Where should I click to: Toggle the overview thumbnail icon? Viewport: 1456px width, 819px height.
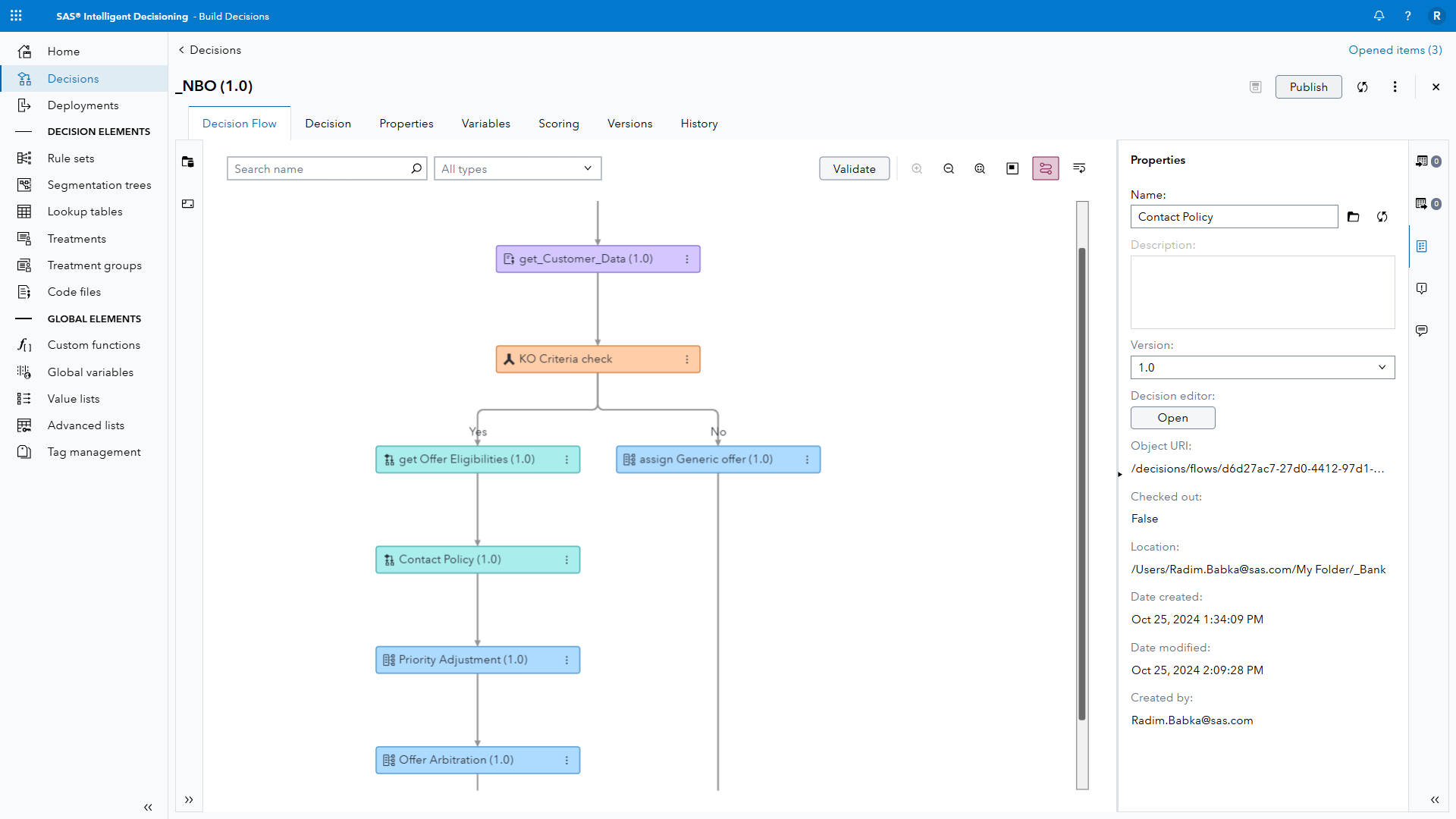tap(1012, 168)
